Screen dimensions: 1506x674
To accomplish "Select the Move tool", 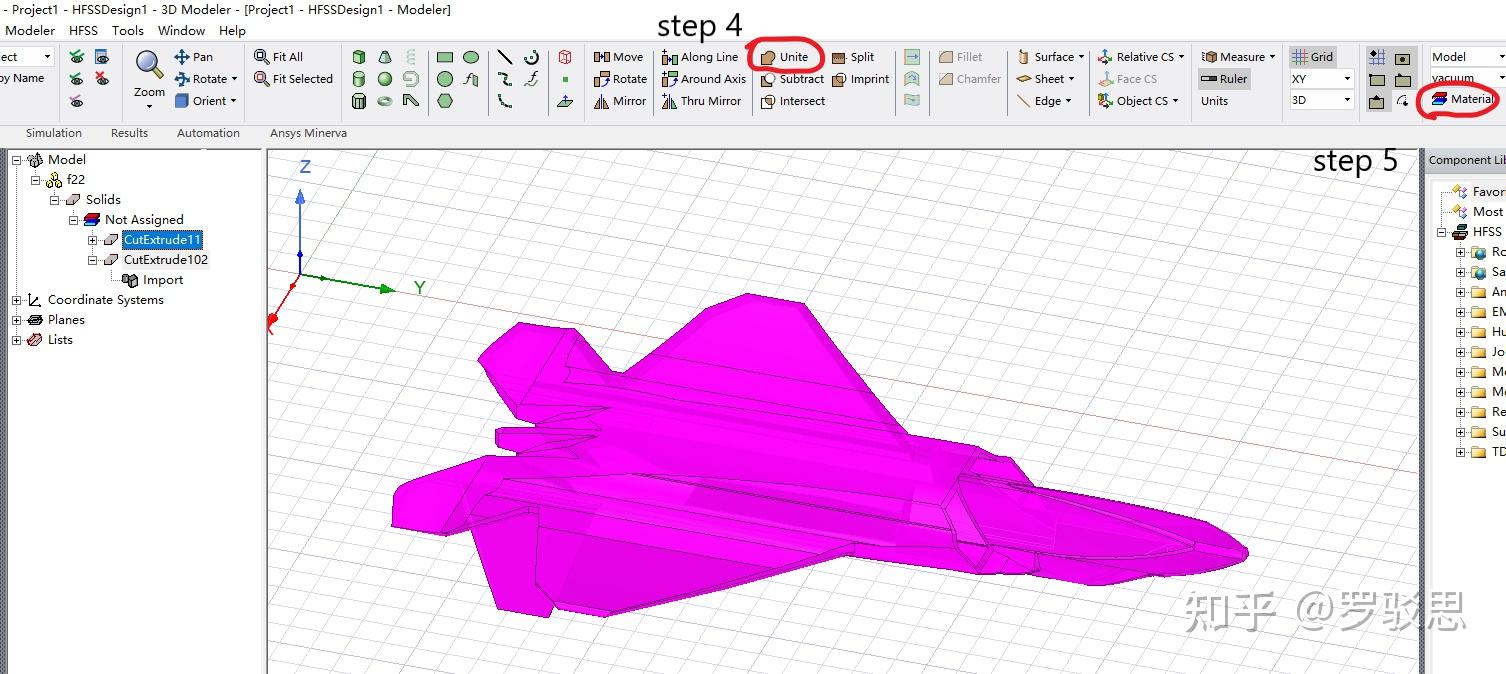I will coord(619,57).
